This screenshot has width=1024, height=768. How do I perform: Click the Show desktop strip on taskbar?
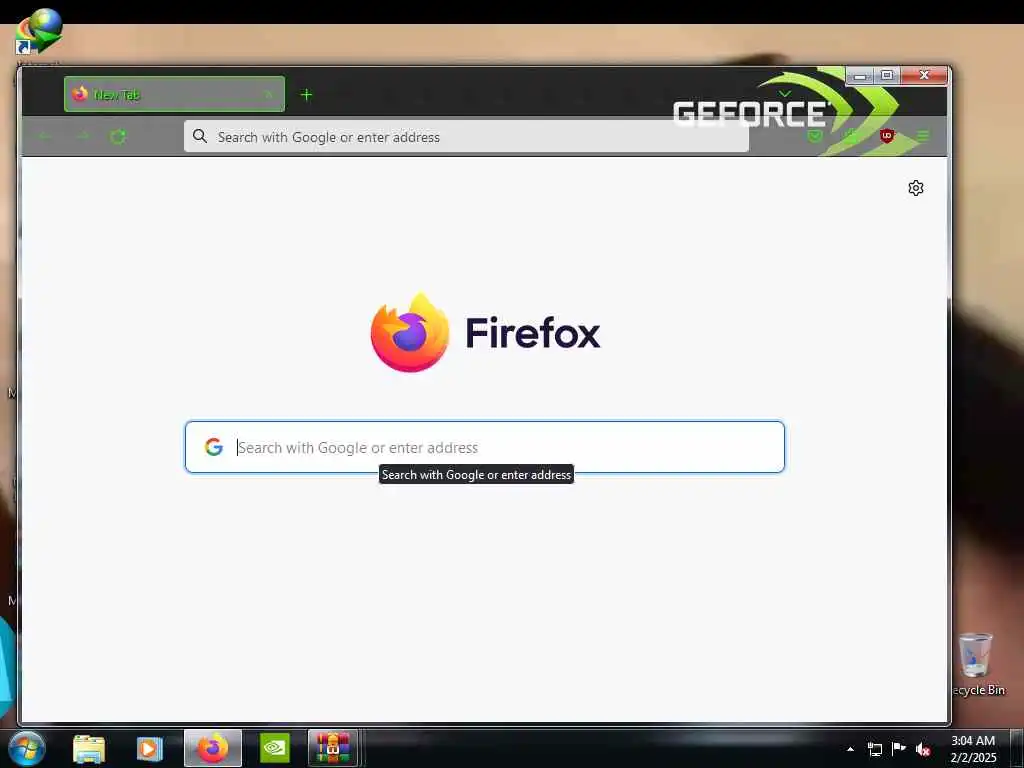(1017, 748)
